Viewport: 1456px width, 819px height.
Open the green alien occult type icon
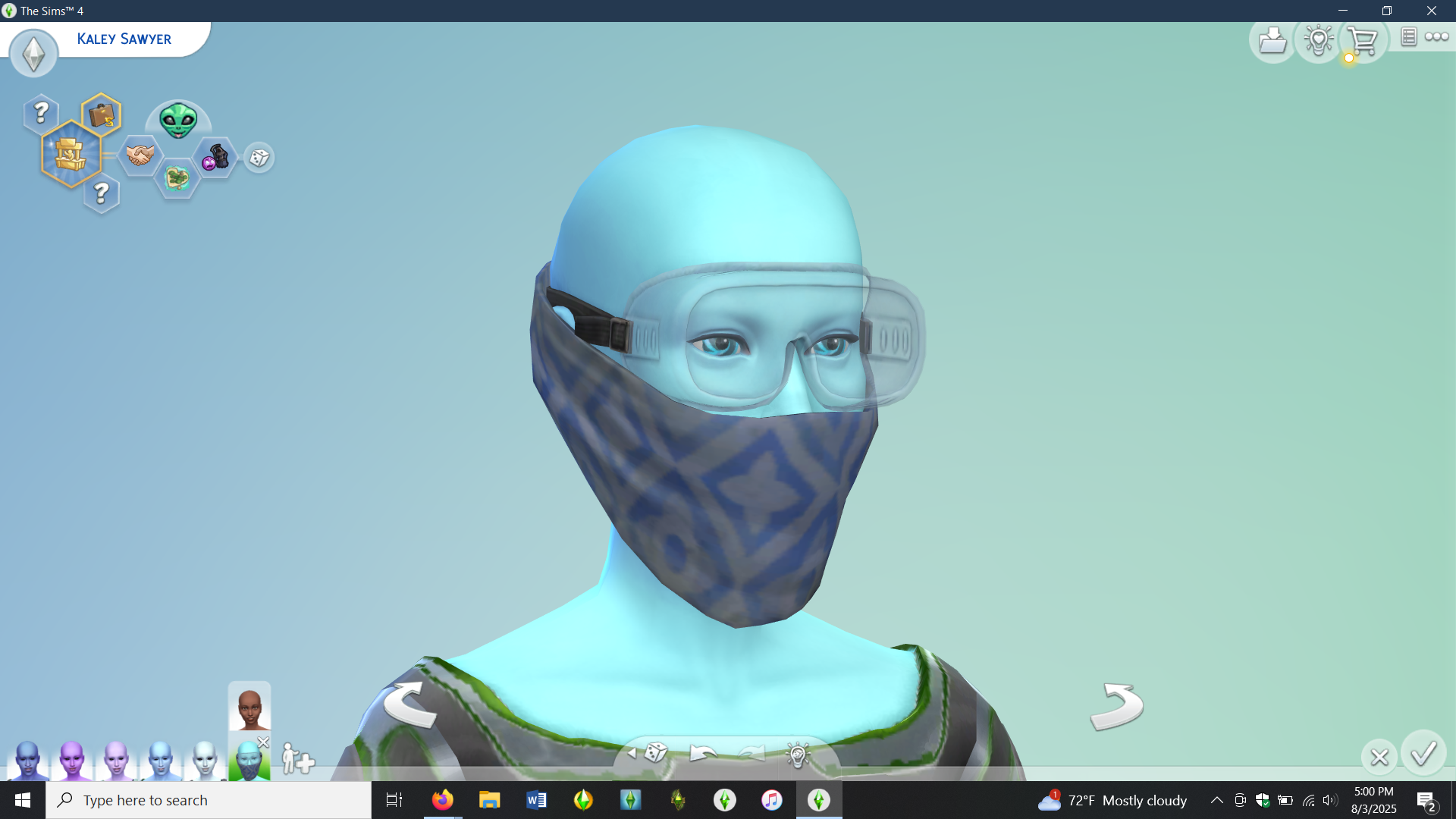click(178, 120)
